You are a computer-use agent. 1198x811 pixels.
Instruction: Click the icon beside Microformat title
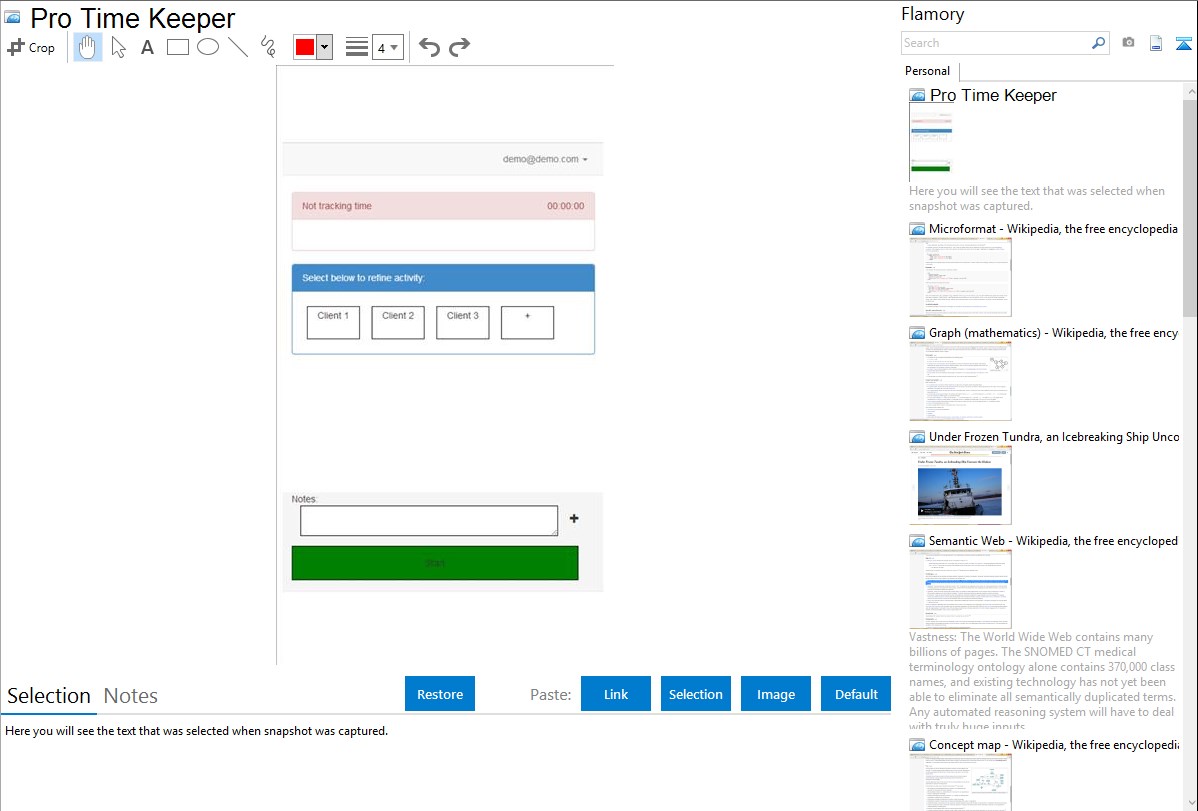tap(918, 229)
